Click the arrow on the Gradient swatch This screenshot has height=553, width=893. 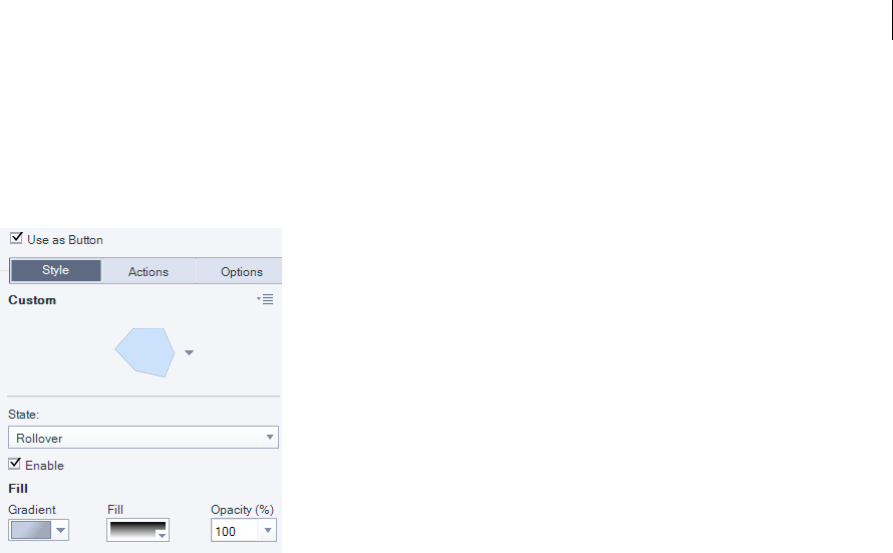pyautogui.click(x=60, y=530)
